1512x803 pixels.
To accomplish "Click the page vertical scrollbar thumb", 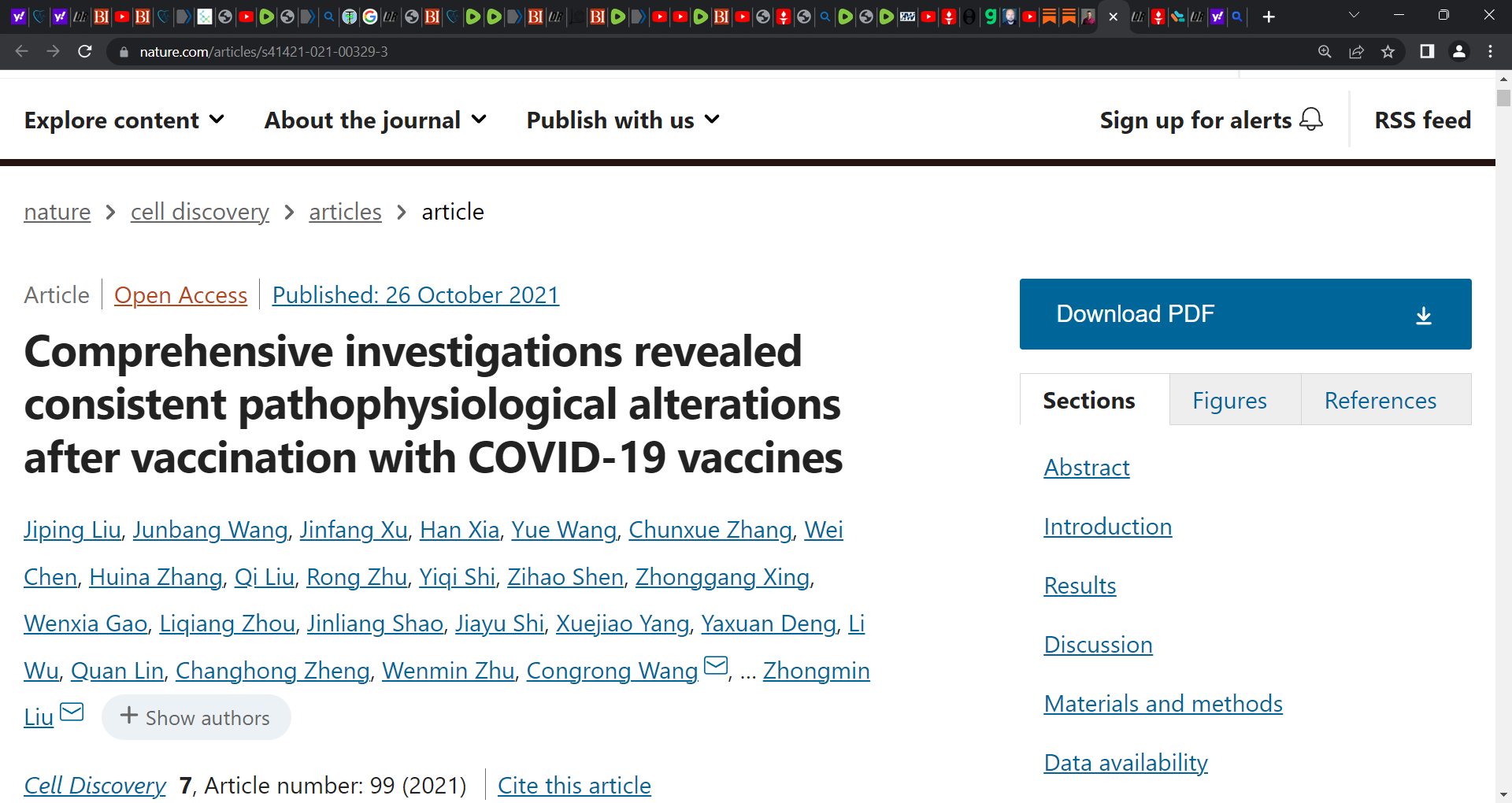I will (x=1503, y=98).
